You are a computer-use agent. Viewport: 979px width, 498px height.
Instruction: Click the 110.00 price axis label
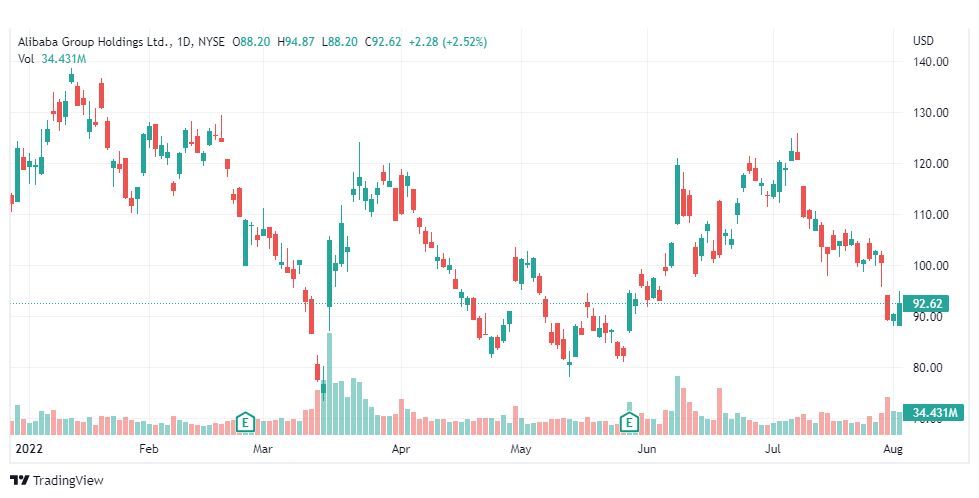point(930,215)
